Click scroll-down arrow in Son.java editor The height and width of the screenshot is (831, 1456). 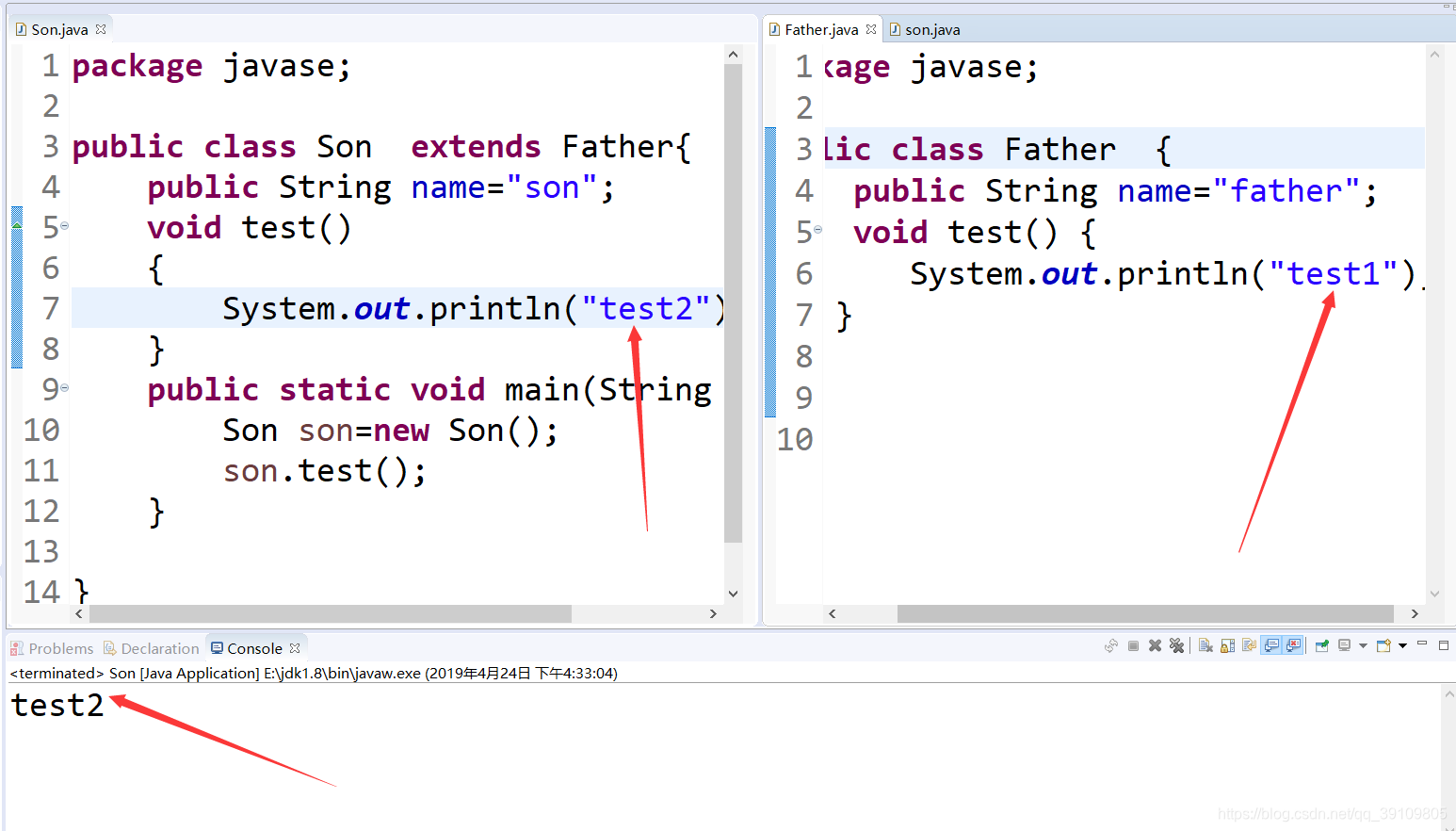click(x=733, y=594)
